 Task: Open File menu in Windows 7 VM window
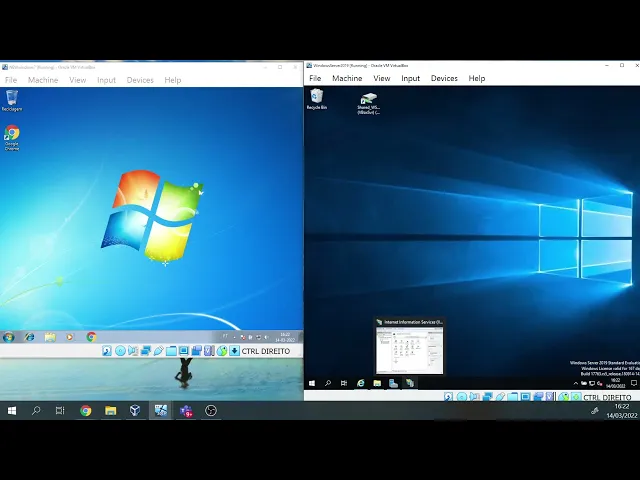click(11, 80)
